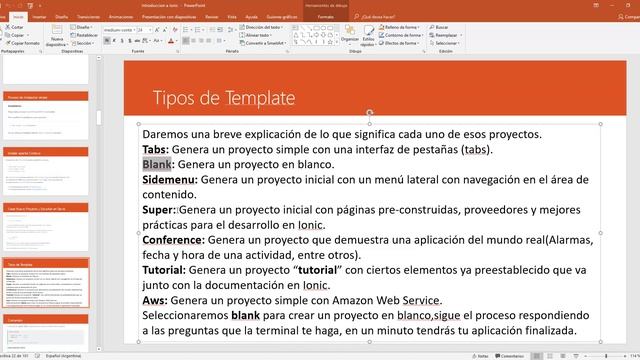Open the change case Aa dropdown
Image resolution: width=640 pixels, height=360 pixels.
158,41
